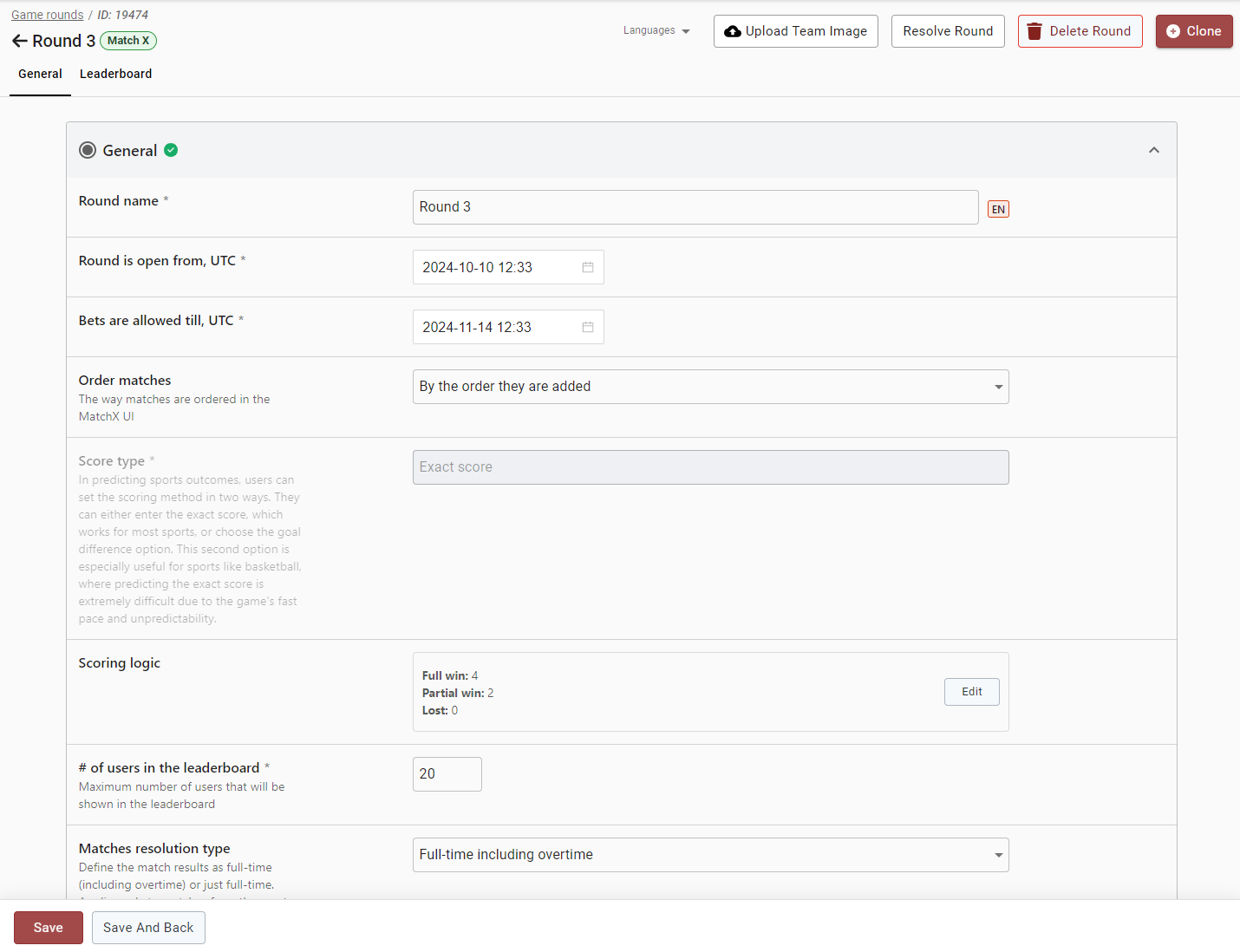Click the back arrow beside Round 3
The width and height of the screenshot is (1240, 952).
click(20, 41)
